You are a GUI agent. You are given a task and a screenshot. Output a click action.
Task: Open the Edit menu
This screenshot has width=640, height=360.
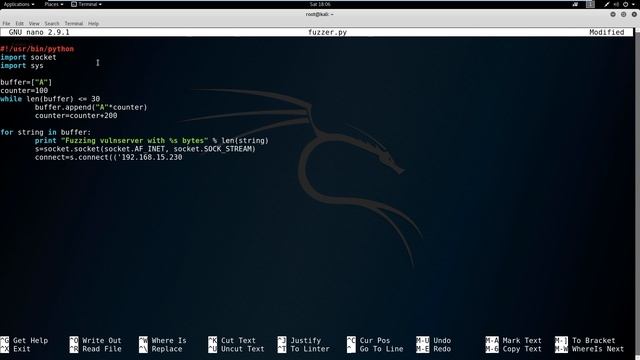[20, 24]
